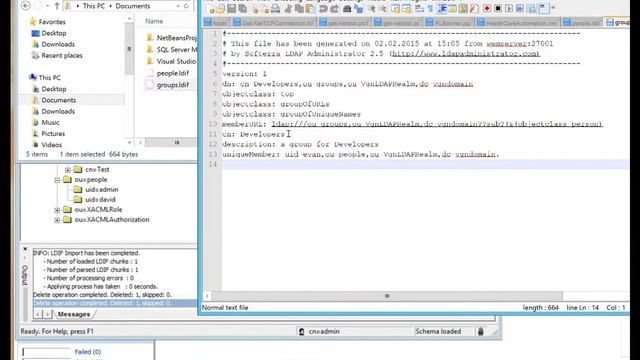Click the Open file toolbar icon
Viewport: 640px width, 360px height.
(220, 8)
